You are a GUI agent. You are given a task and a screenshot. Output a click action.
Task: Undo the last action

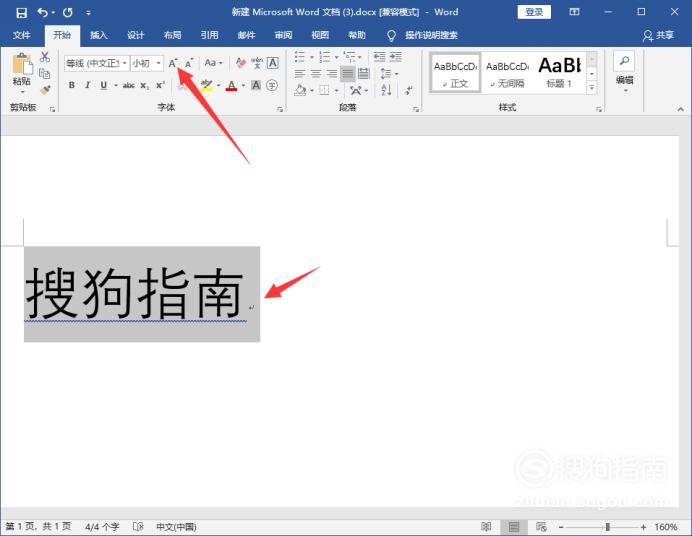click(42, 12)
